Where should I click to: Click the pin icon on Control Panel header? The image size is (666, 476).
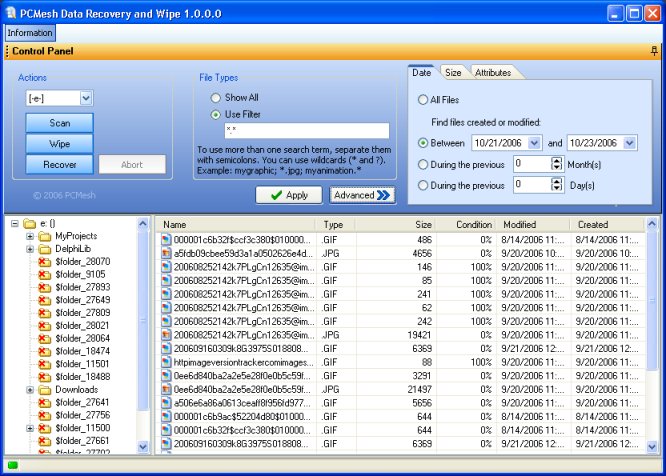click(x=654, y=51)
